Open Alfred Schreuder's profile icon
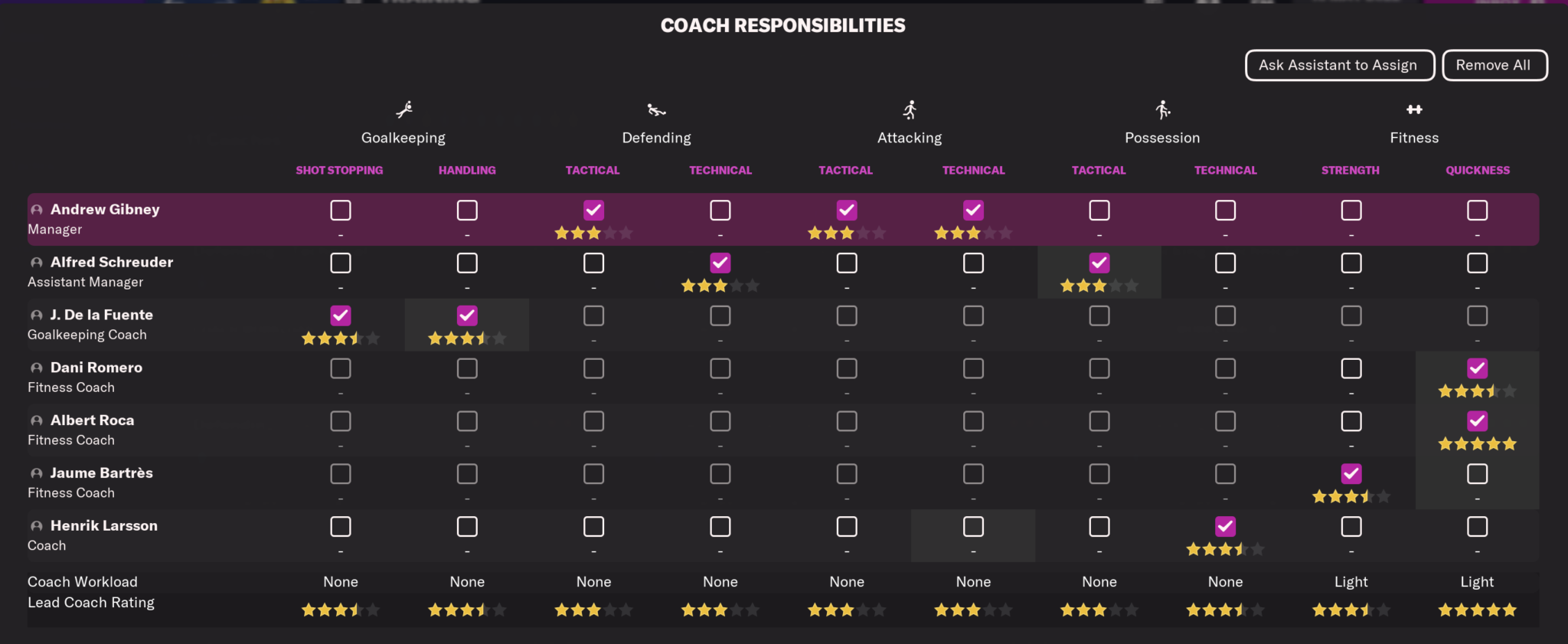 [35, 262]
